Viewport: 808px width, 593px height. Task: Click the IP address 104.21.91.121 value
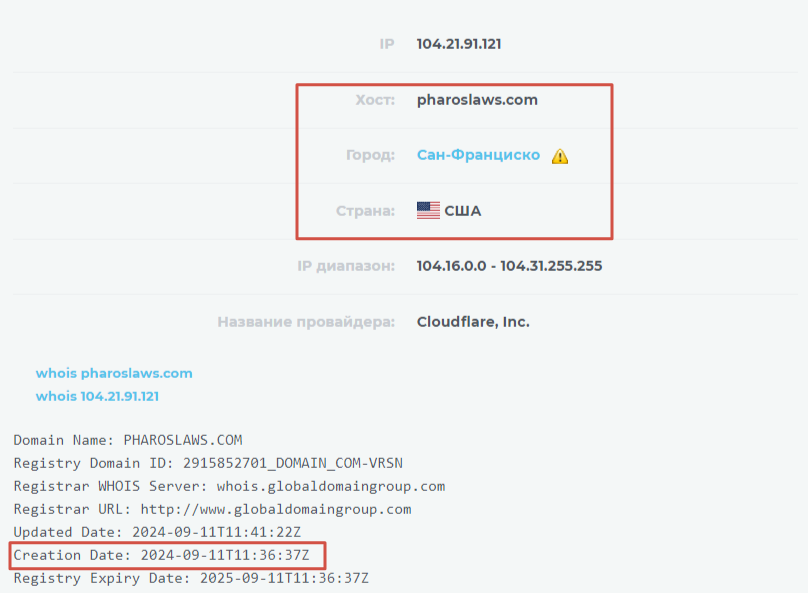[459, 44]
